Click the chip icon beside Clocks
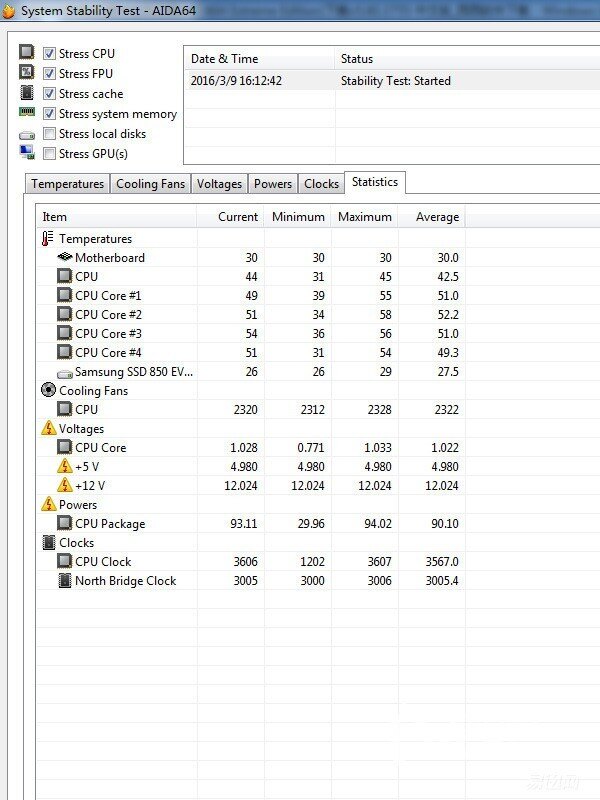Screen dimensions: 600x800 (48, 543)
